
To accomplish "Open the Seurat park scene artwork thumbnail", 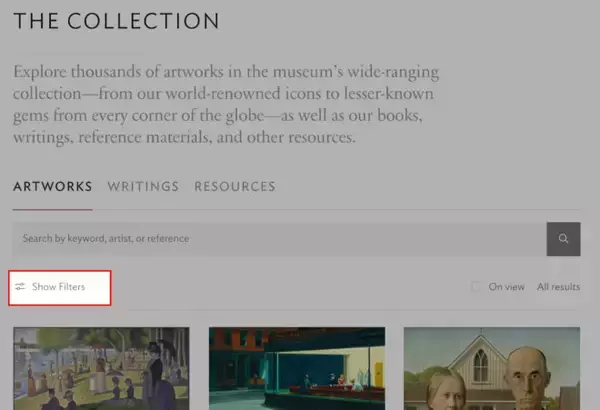I will pos(100,368).
